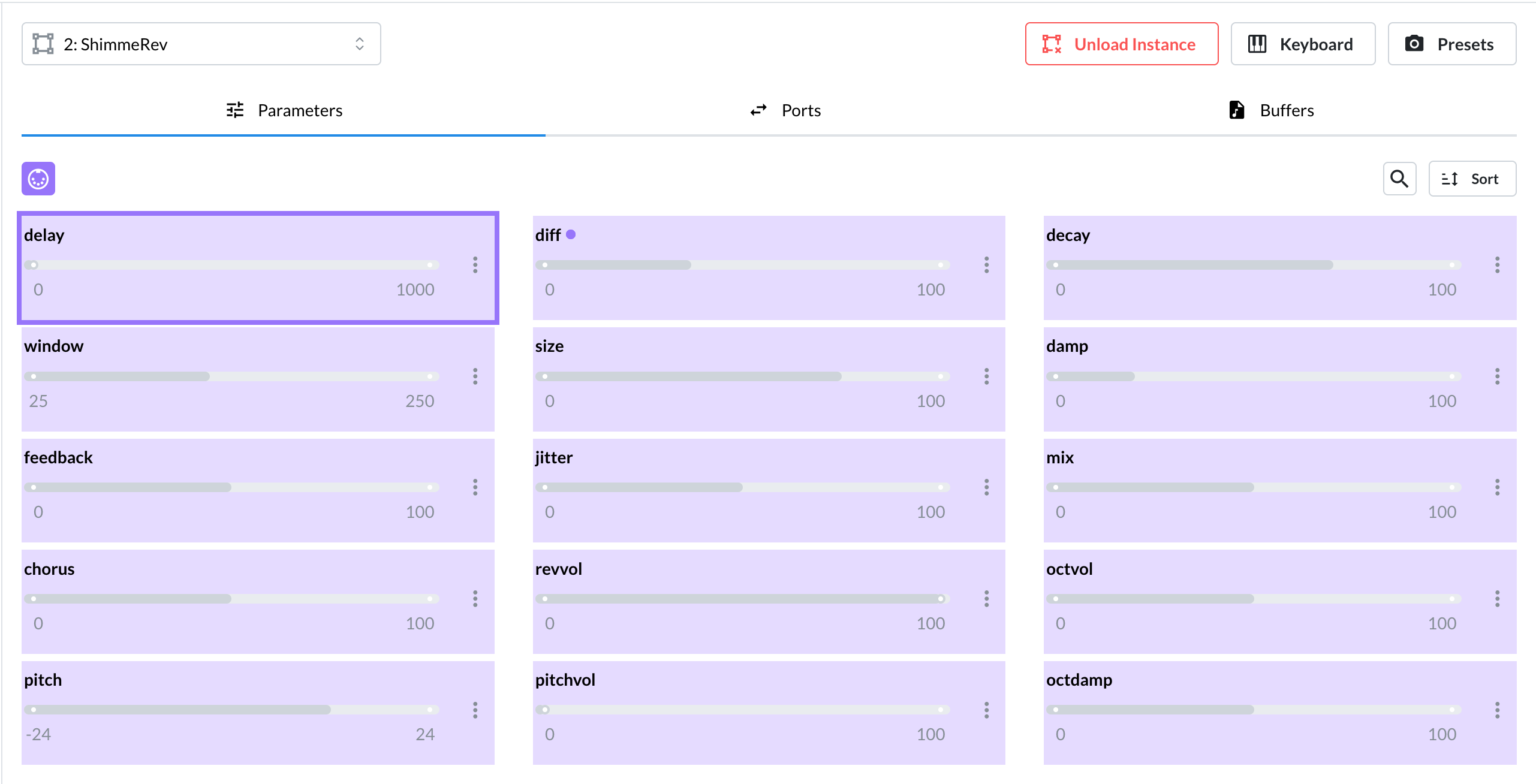Open the Keyboard view
The width and height of the screenshot is (1536, 784).
pos(1303,43)
